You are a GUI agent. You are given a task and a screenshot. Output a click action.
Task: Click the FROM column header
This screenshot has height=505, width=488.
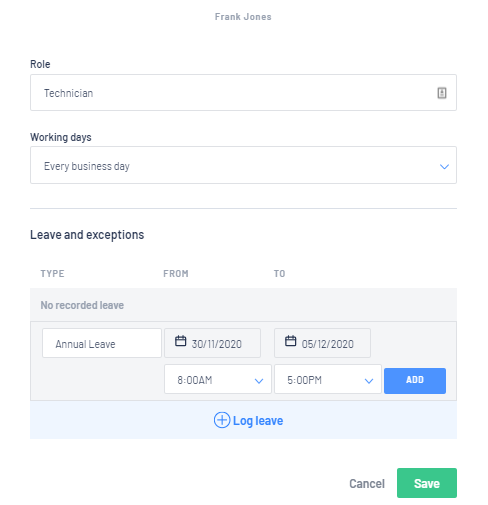click(176, 274)
